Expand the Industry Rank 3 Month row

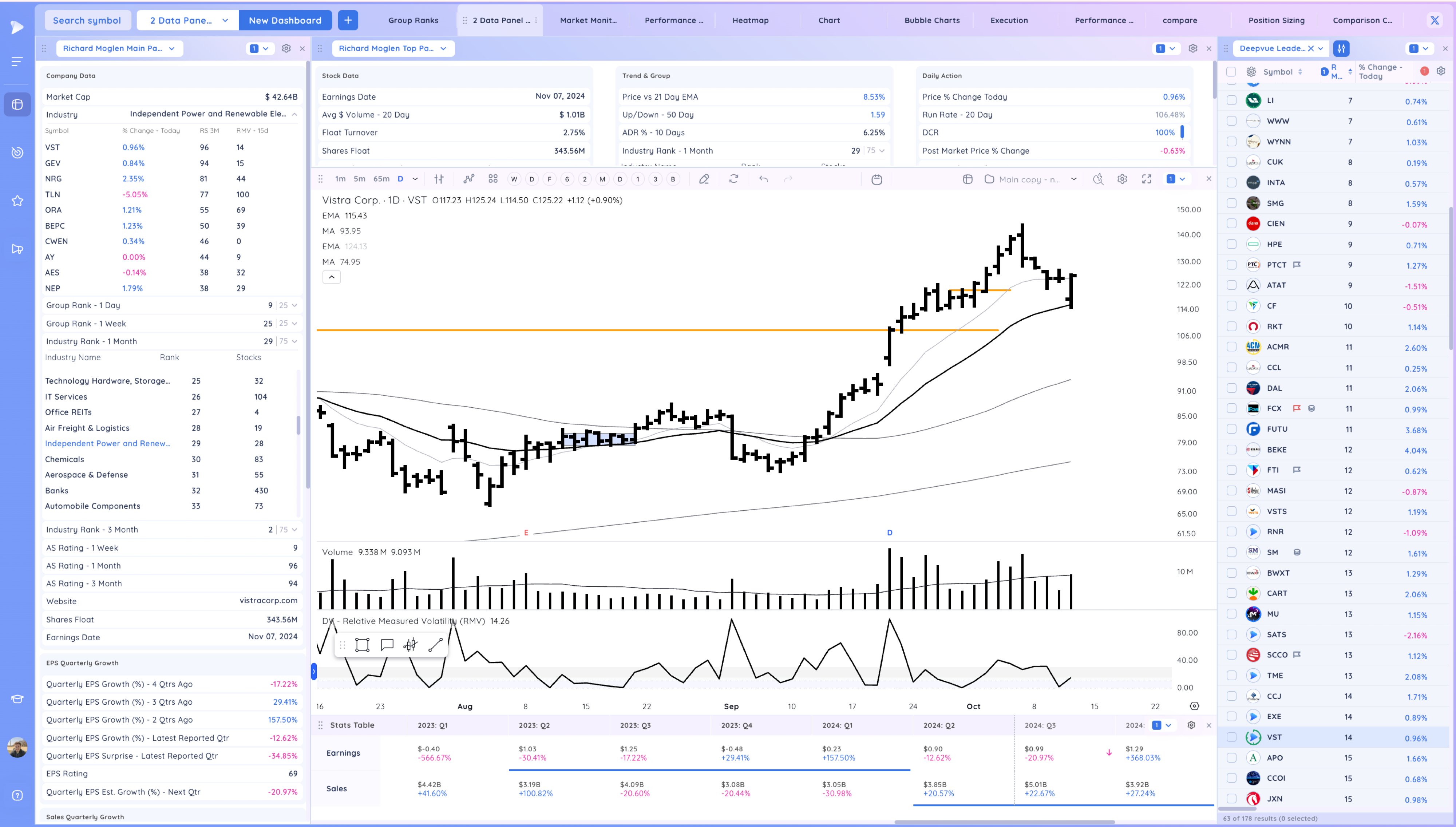click(294, 529)
